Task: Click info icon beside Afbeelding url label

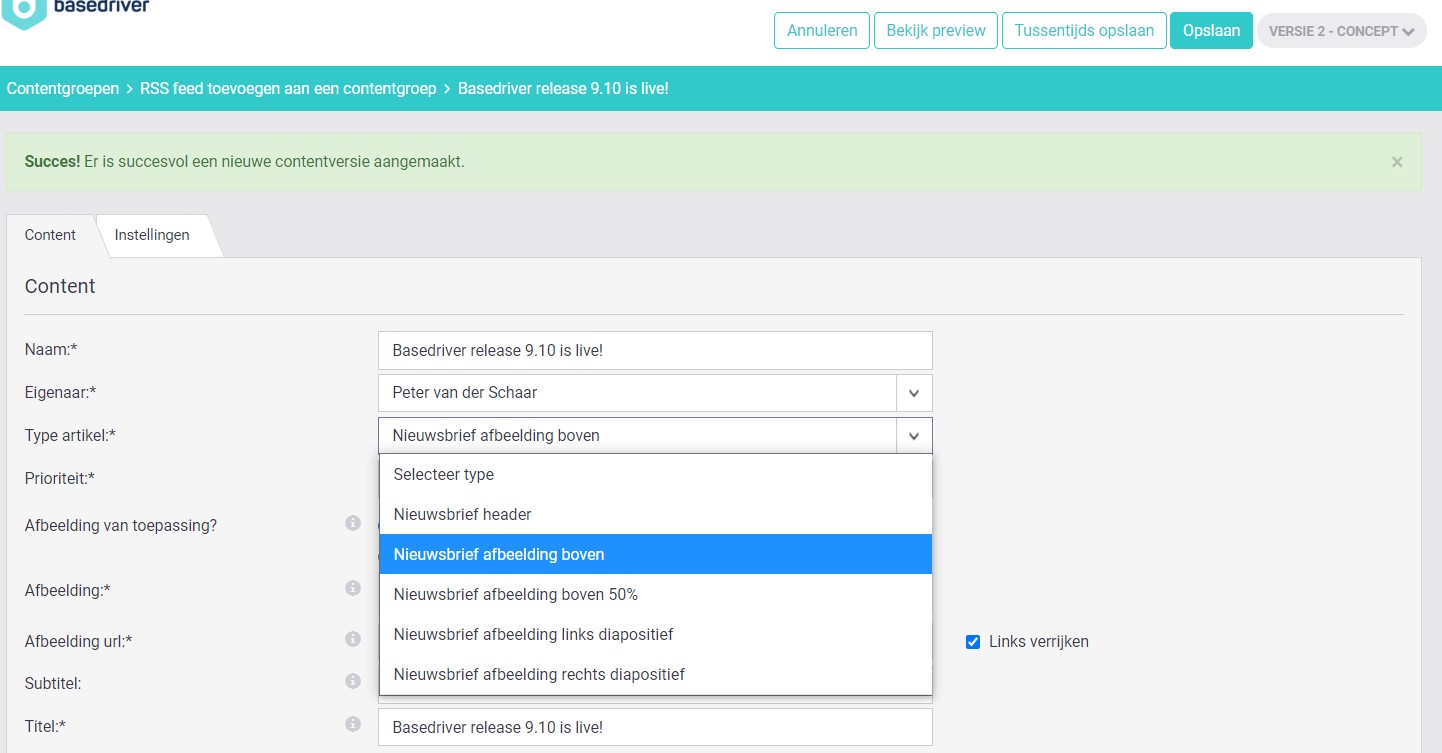Action: tap(353, 639)
